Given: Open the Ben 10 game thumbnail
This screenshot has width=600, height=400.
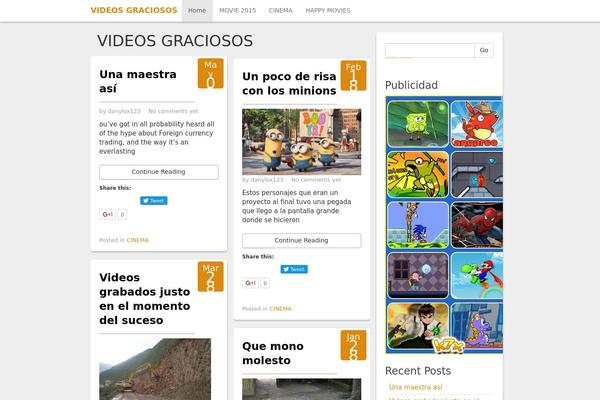Looking at the screenshot, I should click(417, 325).
